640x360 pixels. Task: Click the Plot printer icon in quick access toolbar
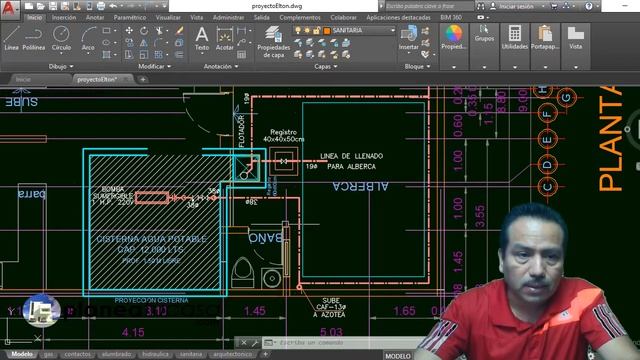(101, 6)
